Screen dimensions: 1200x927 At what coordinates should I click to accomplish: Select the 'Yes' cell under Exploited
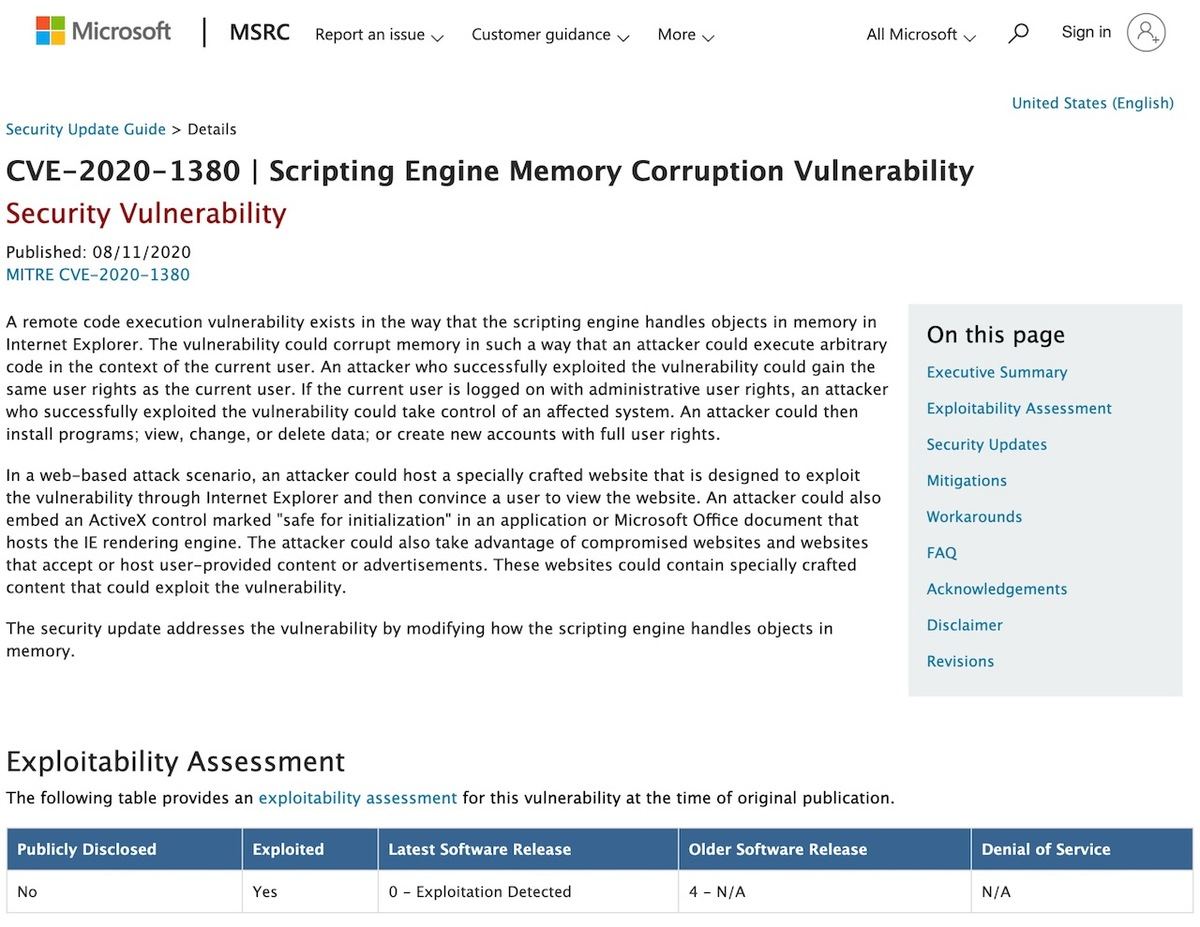pyautogui.click(x=310, y=891)
